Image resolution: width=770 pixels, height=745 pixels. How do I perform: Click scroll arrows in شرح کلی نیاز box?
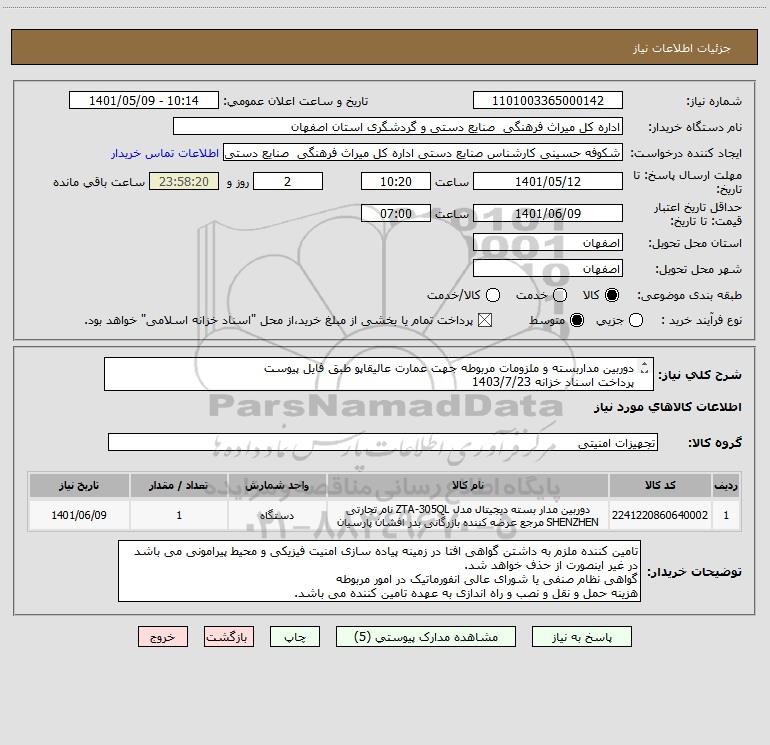click(645, 367)
